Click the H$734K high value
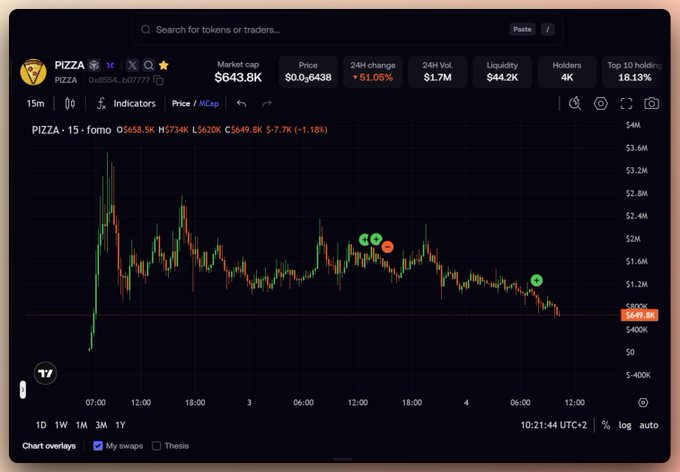The image size is (680, 472). point(173,130)
